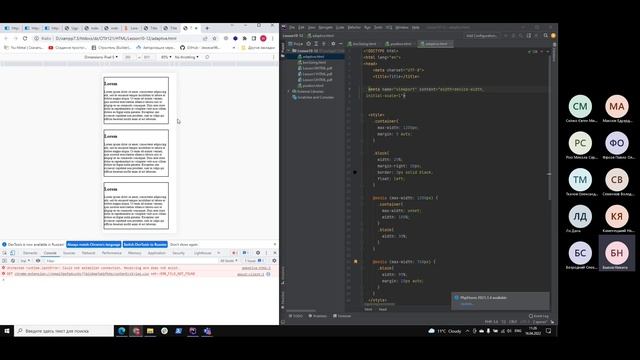The height and width of the screenshot is (360, 640).
Task: Open the TODO tool window tab
Action: click(x=296, y=316)
